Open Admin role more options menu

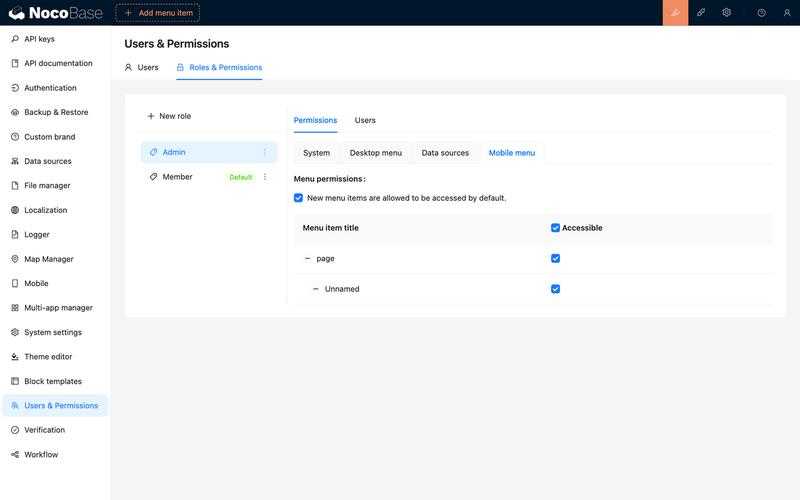pos(265,152)
